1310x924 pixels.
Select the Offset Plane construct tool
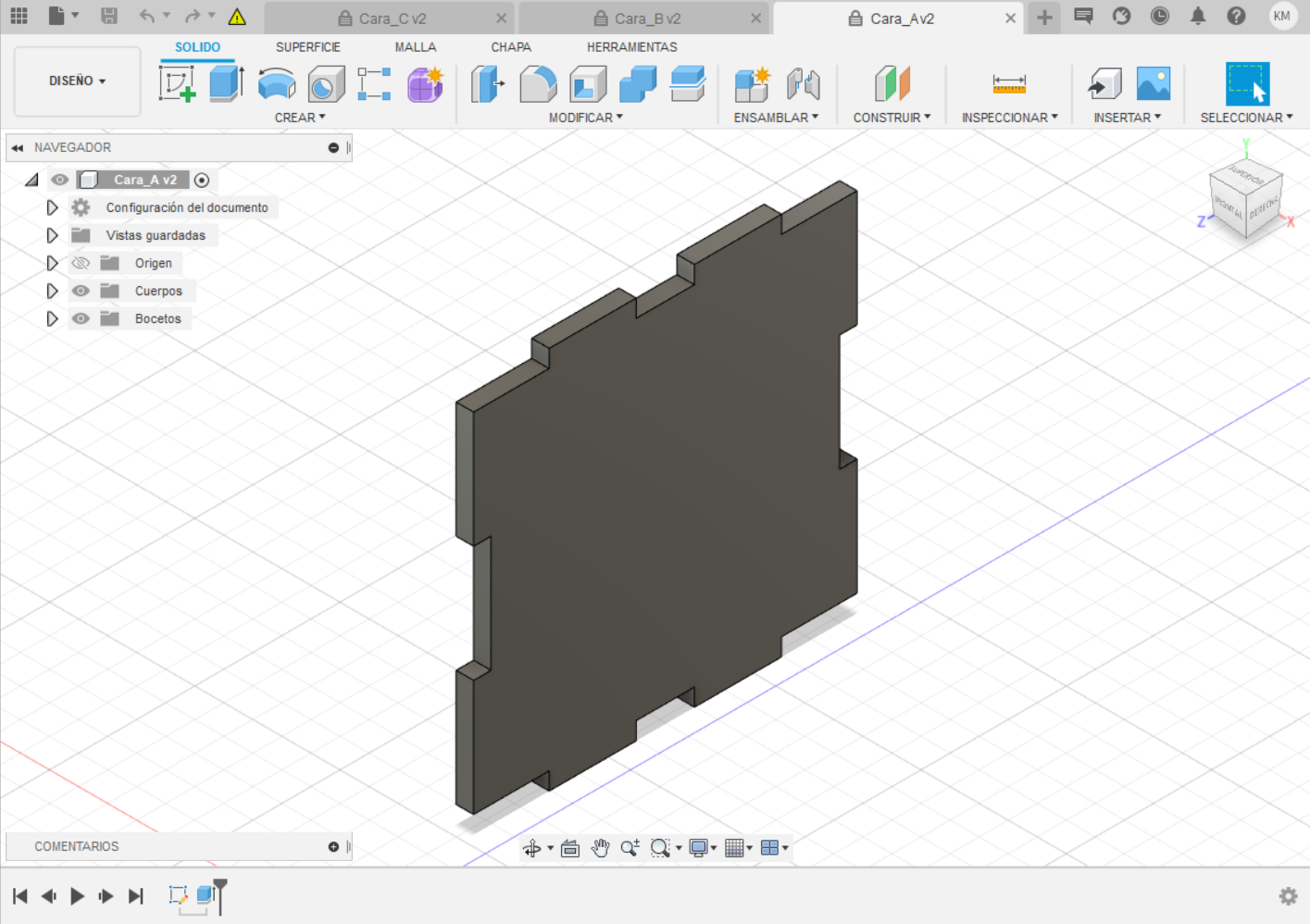tap(892, 84)
